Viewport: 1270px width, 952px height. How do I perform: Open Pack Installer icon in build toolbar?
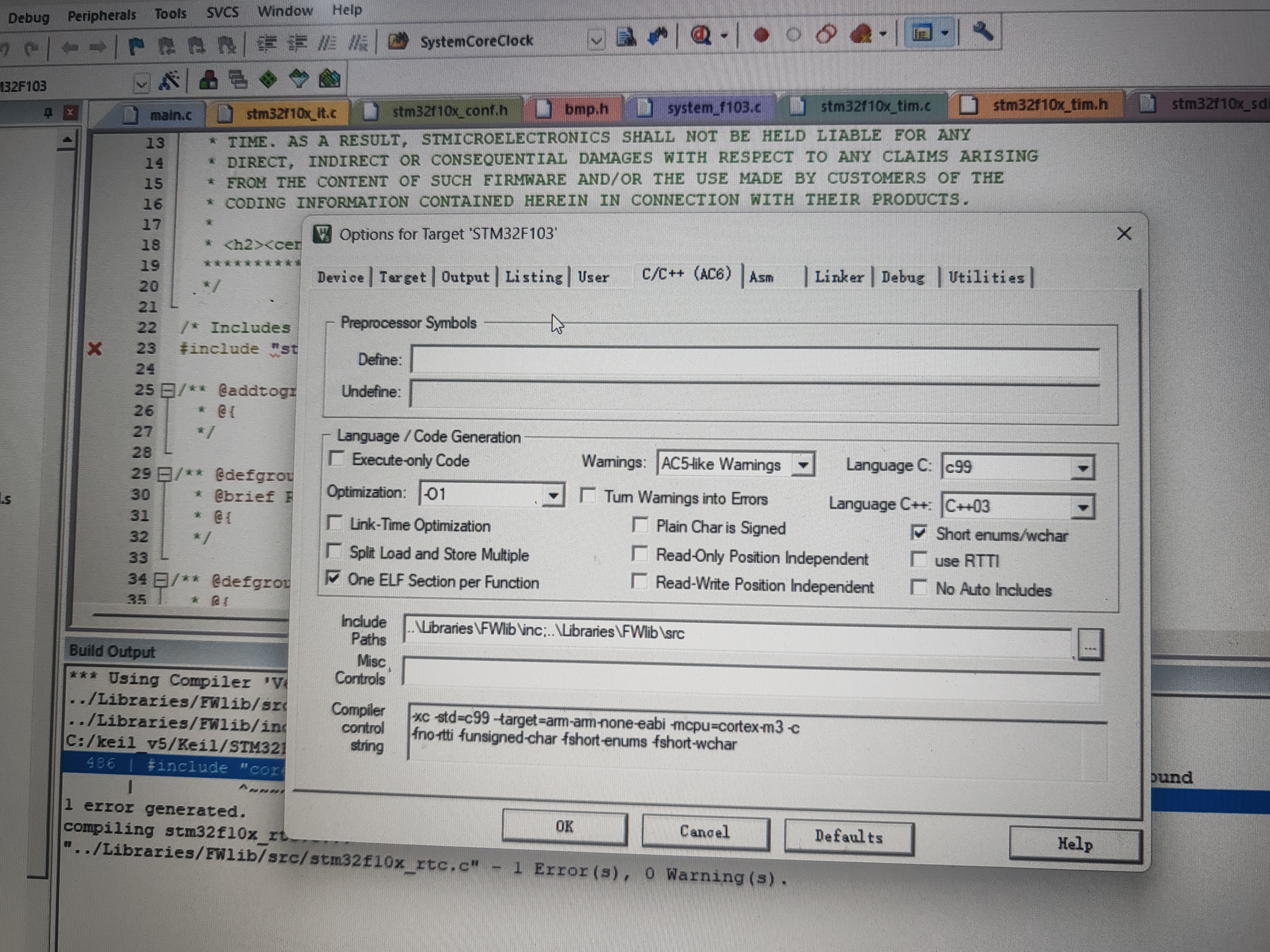coord(330,78)
